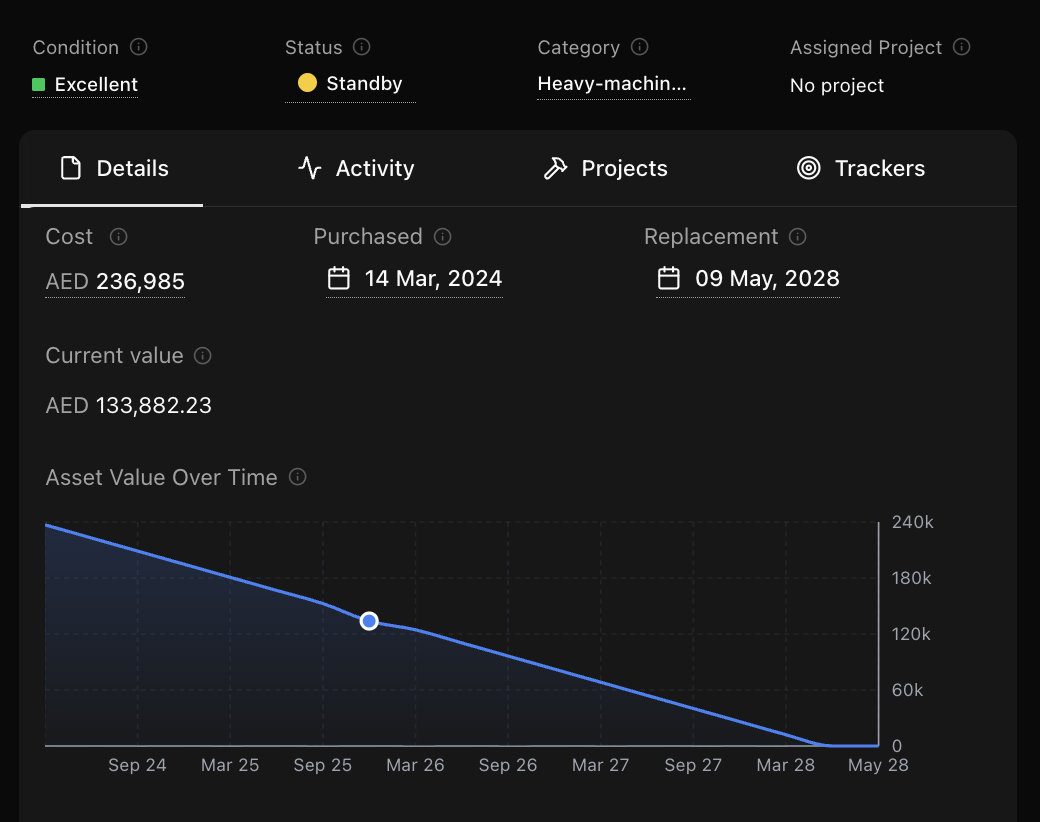Image resolution: width=1040 pixels, height=822 pixels.
Task: Click the Assigned Project info icon
Action: click(962, 47)
